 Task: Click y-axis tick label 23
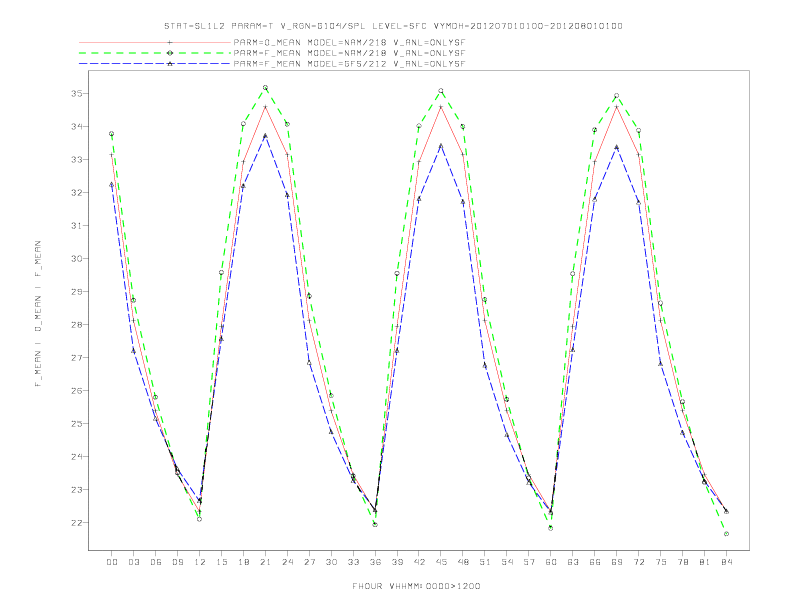[77, 490]
